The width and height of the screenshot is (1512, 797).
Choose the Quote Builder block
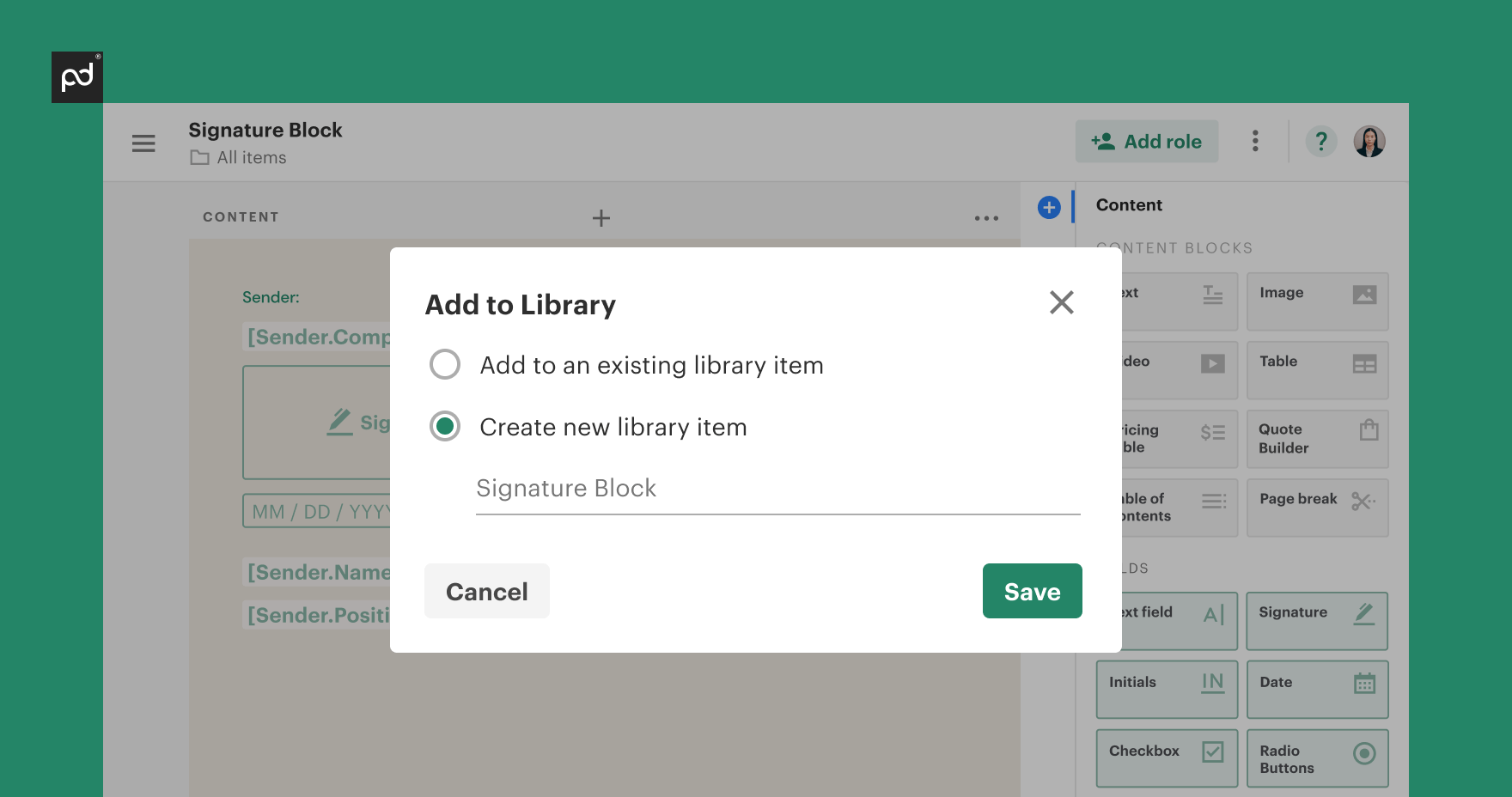tap(1317, 439)
